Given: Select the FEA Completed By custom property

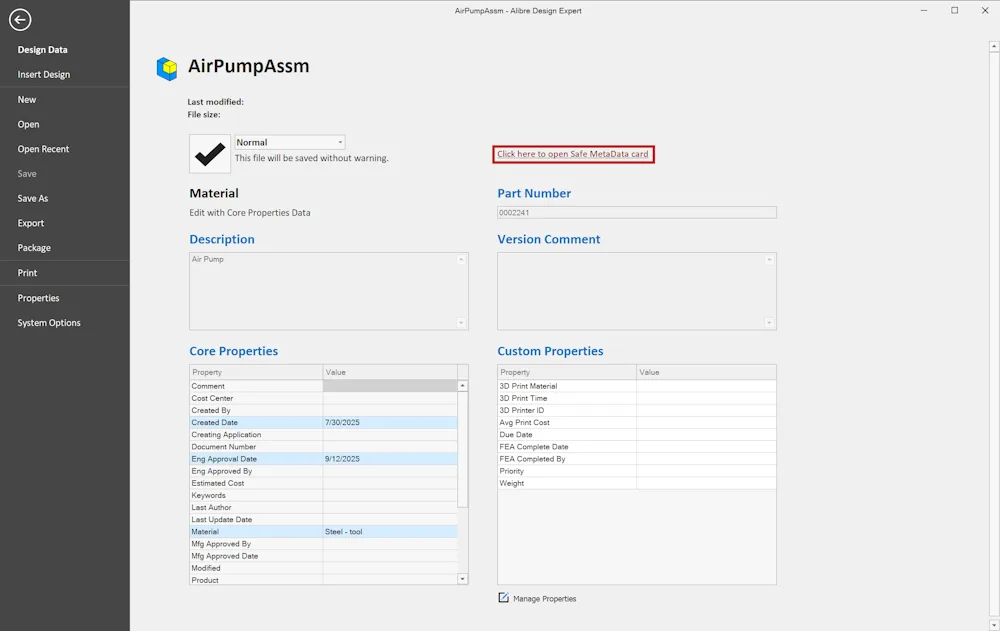Looking at the screenshot, I should tap(636, 459).
